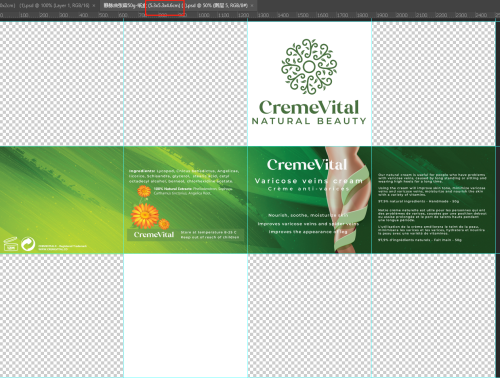Click the 'Varicose veins cream' heading

308,181
